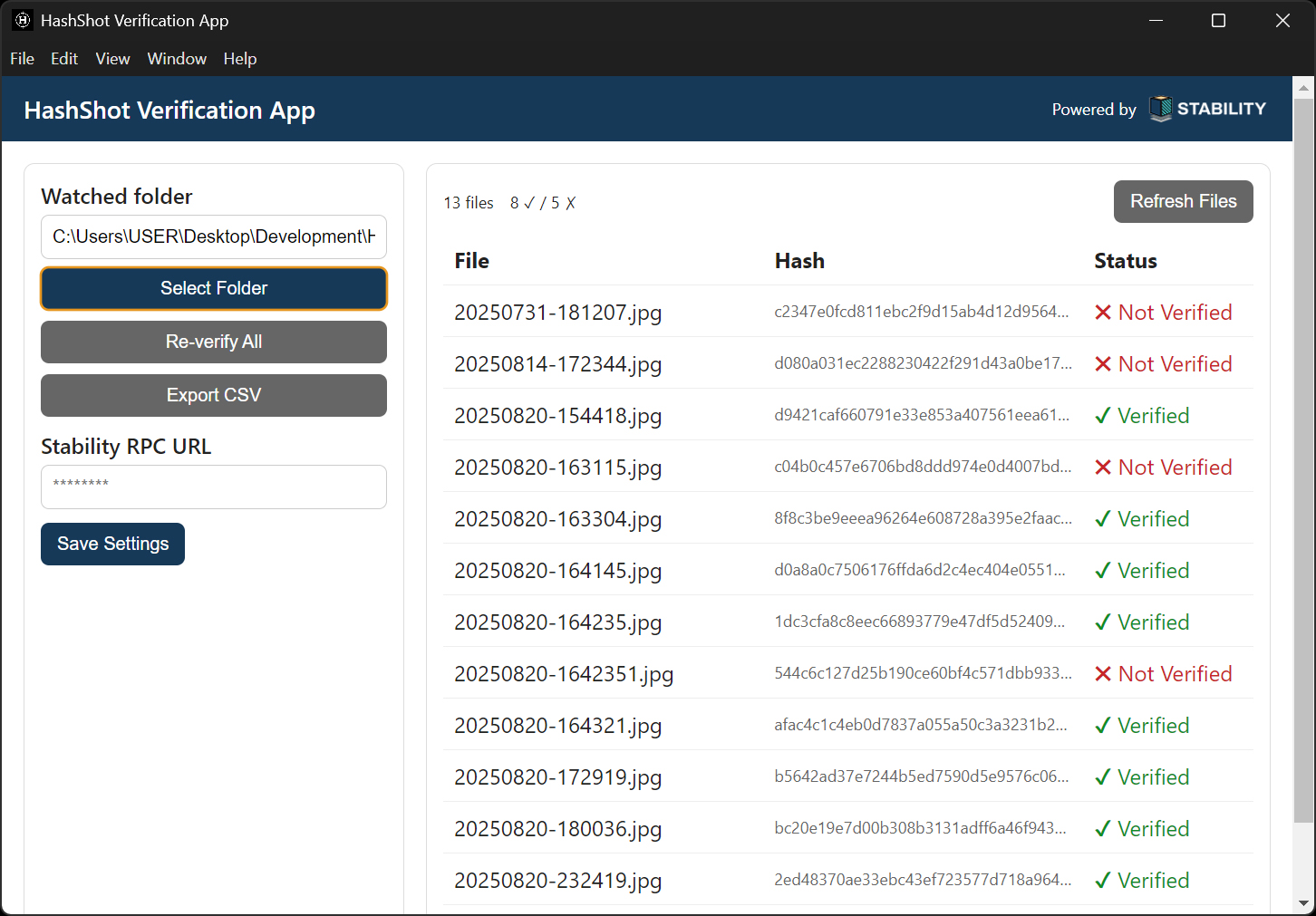Open the Window menu
1316x916 pixels.
[177, 59]
